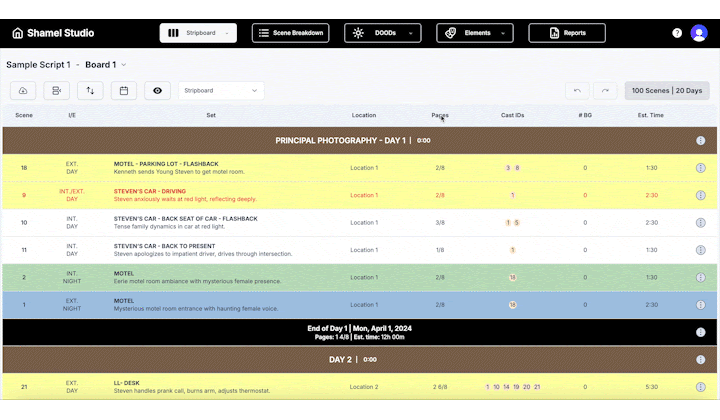Screen dimensions: 720x420
Task: Open the user profile avatar
Action: coord(699,33)
